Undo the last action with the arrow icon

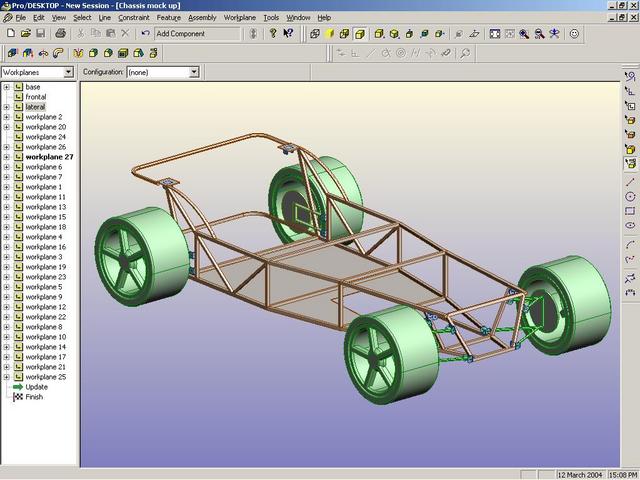[145, 33]
